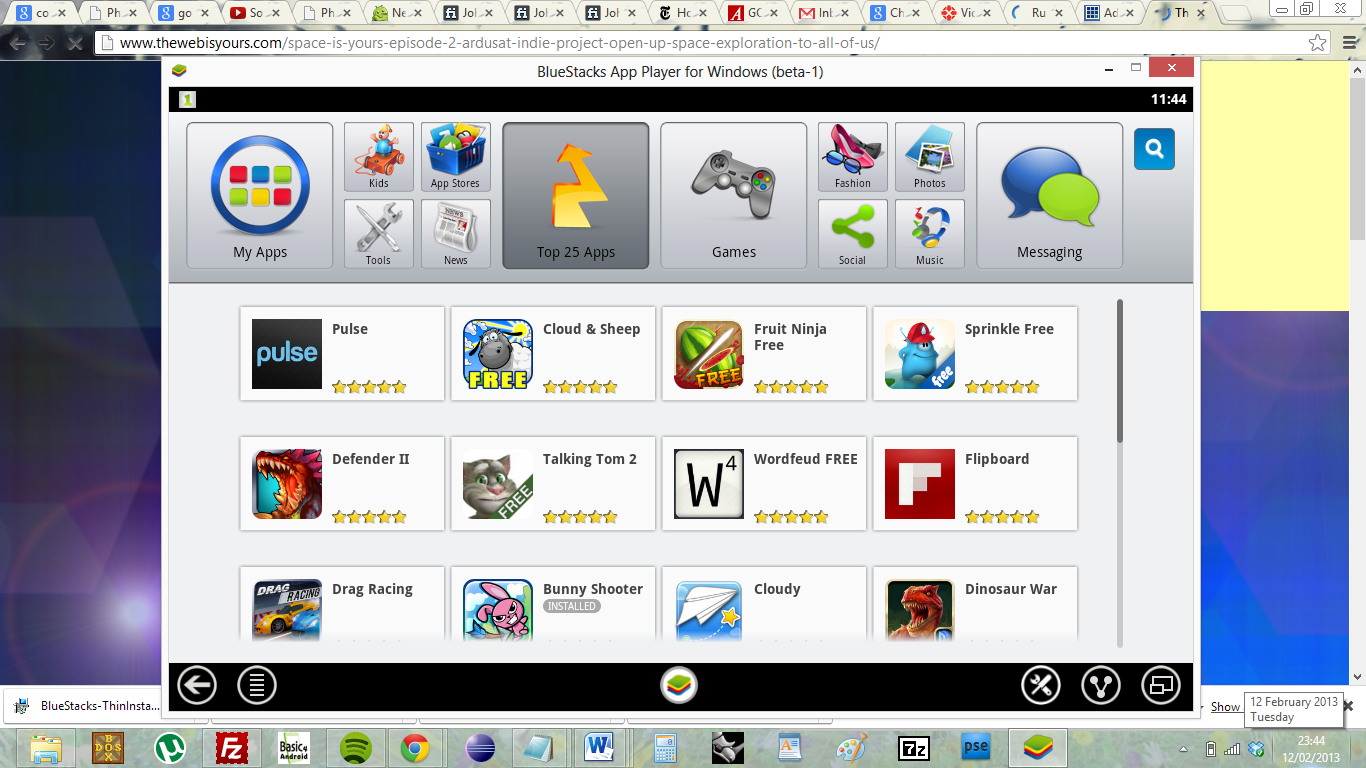Open Microsoft Word from the taskbar
This screenshot has height=768, width=1366.
(x=600, y=747)
